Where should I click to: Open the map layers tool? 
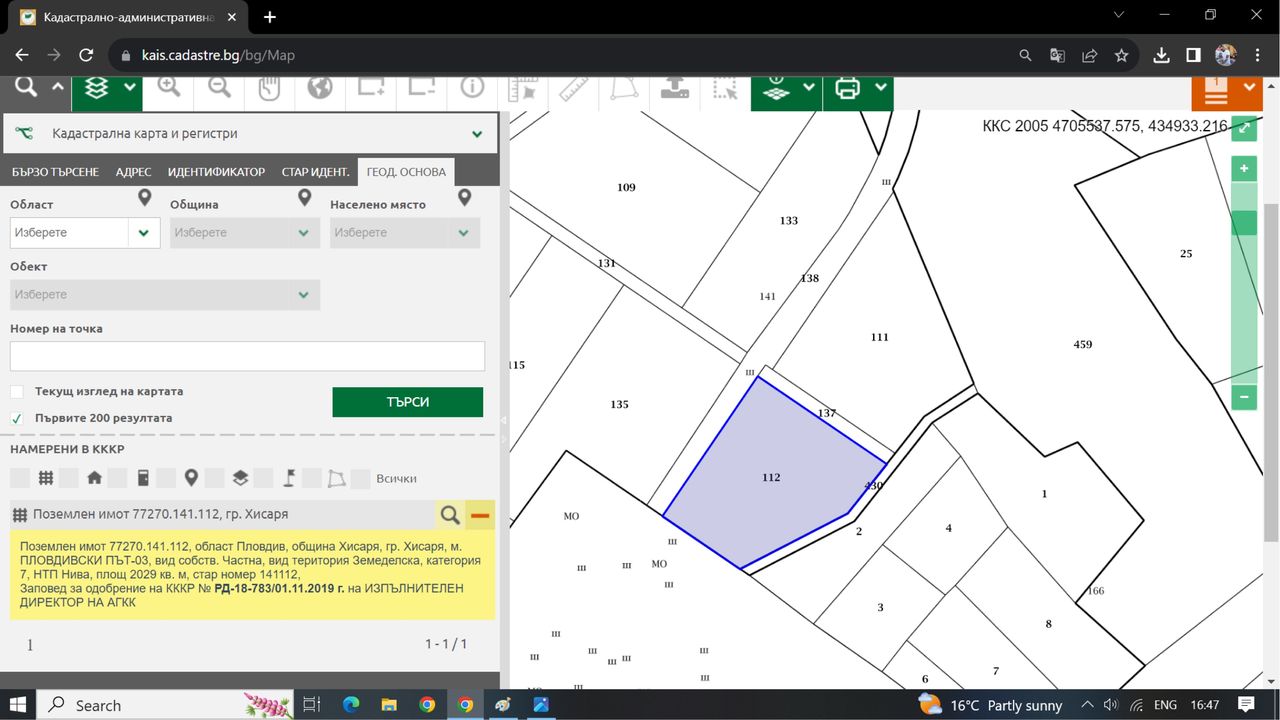click(x=96, y=88)
